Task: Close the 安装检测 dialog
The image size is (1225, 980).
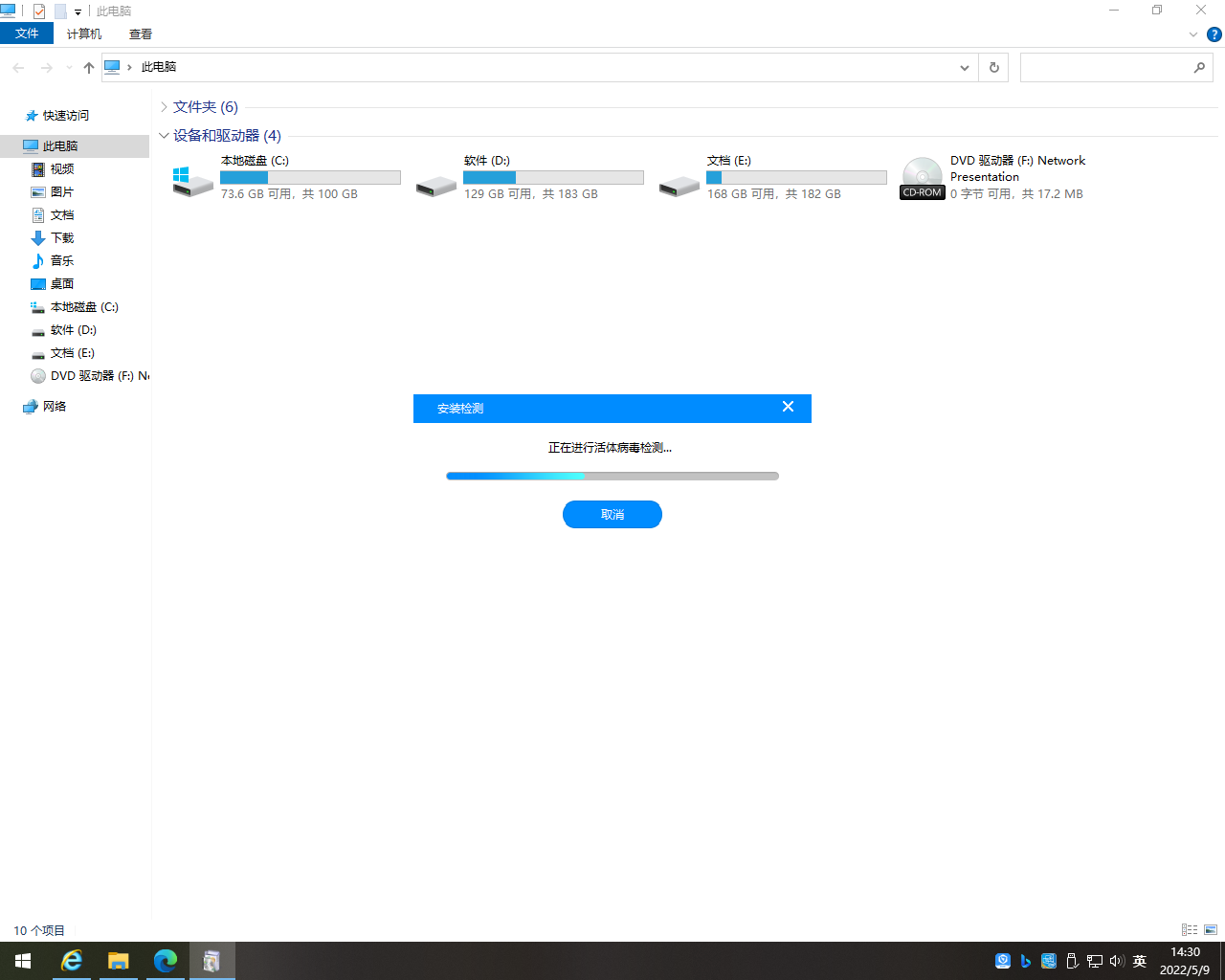Action: coord(788,407)
